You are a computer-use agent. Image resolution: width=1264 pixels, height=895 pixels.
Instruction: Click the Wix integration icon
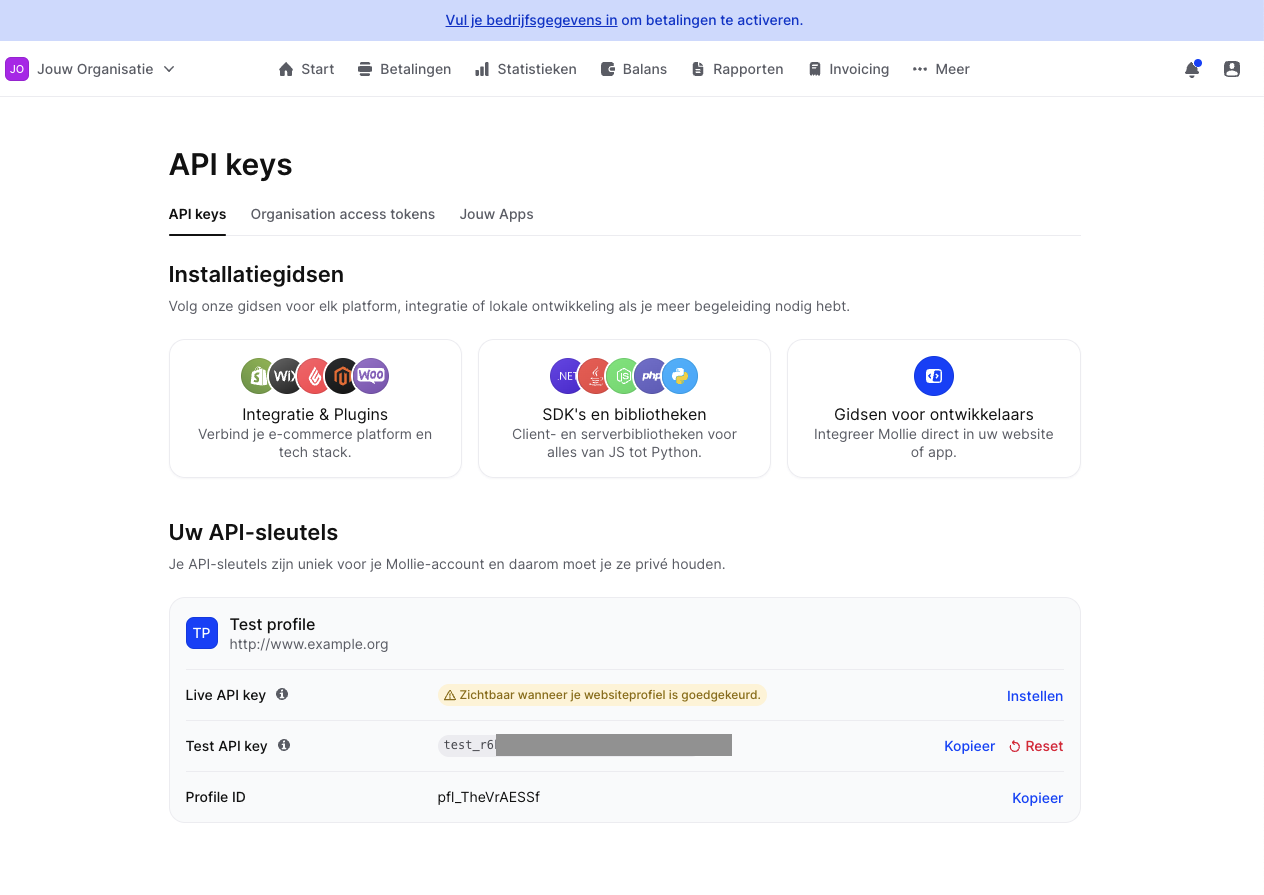pos(285,376)
